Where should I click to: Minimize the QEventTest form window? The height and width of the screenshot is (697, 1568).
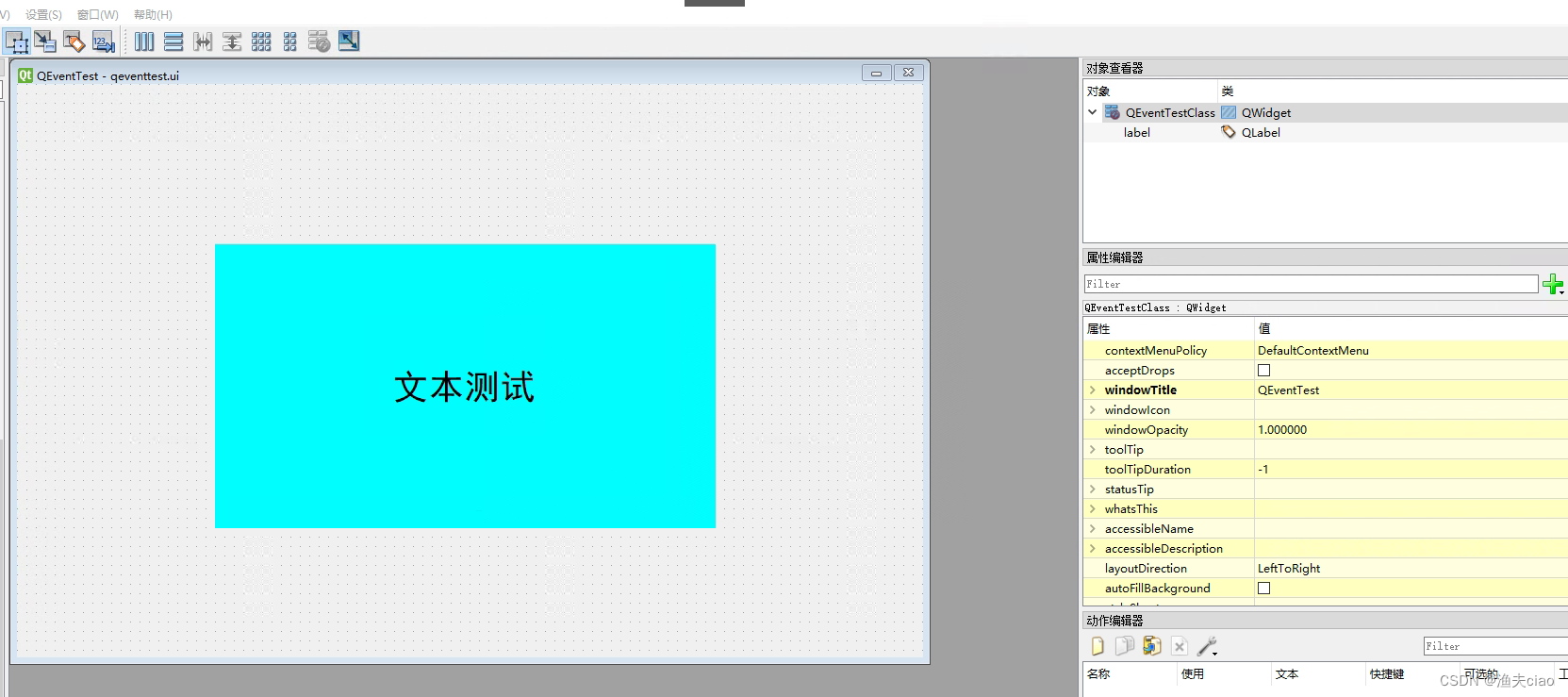(876, 73)
